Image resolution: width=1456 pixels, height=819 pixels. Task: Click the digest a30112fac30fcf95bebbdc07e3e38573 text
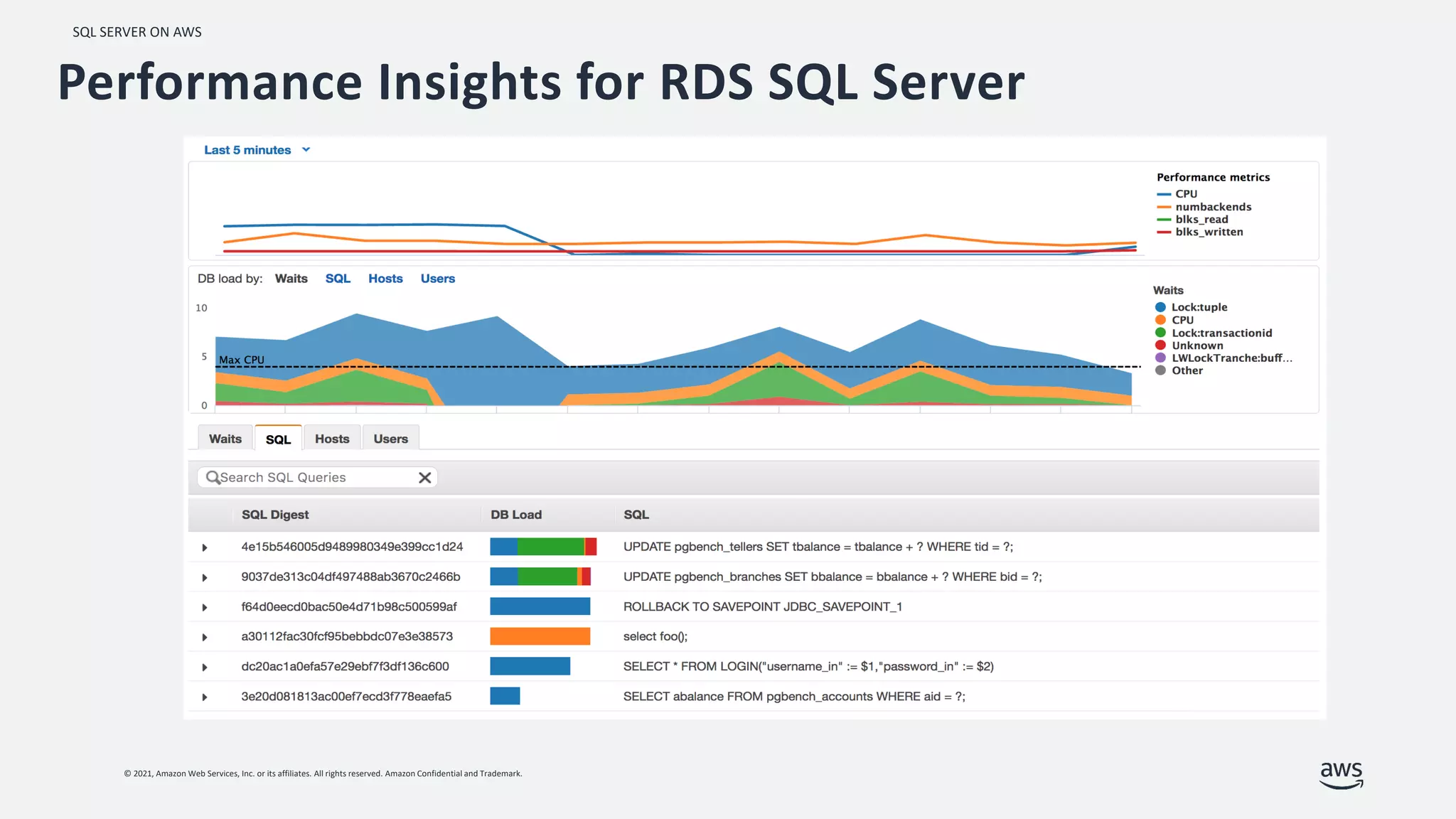pyautogui.click(x=347, y=636)
